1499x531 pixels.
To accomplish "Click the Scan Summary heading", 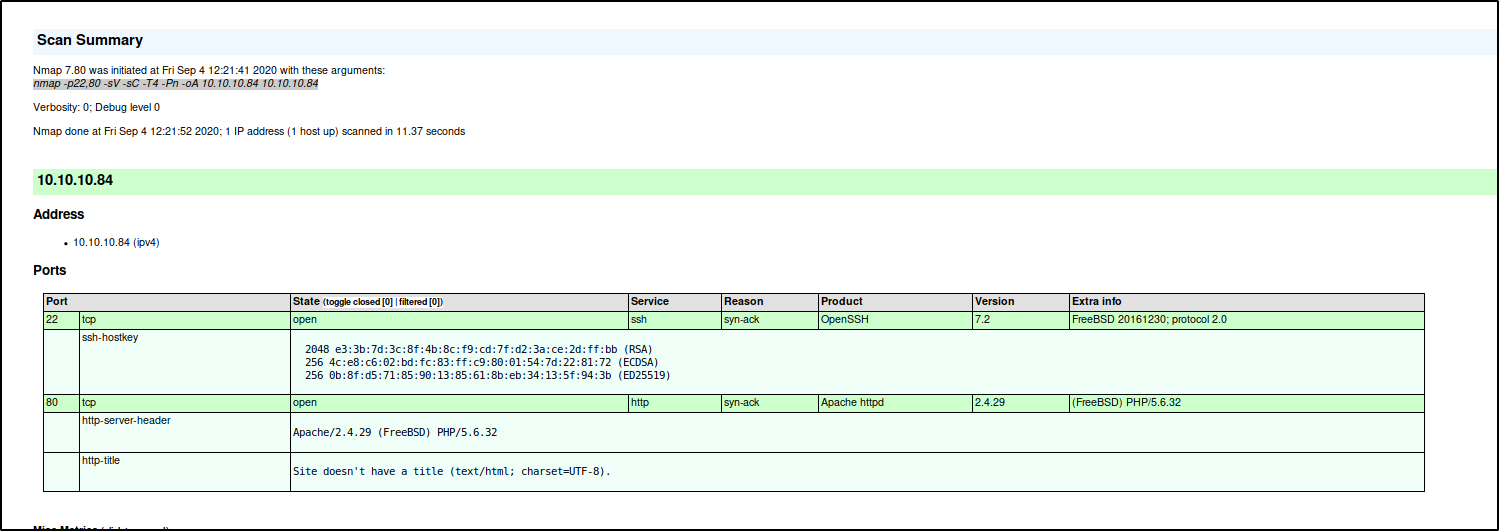I will pyautogui.click(x=90, y=41).
